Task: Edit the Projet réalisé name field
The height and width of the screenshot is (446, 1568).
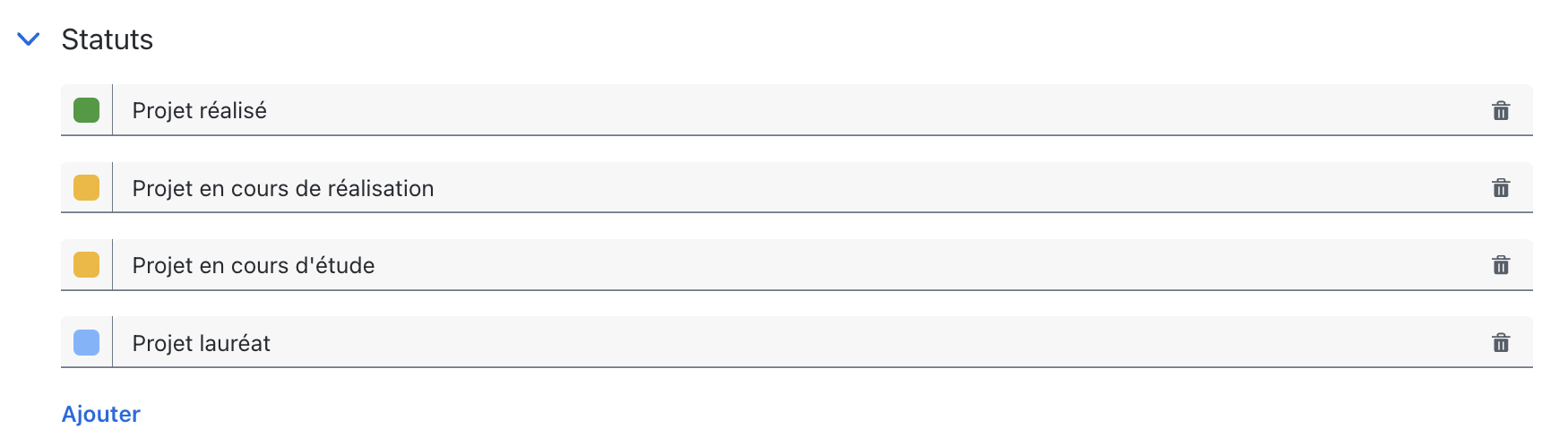Action: click(x=797, y=110)
